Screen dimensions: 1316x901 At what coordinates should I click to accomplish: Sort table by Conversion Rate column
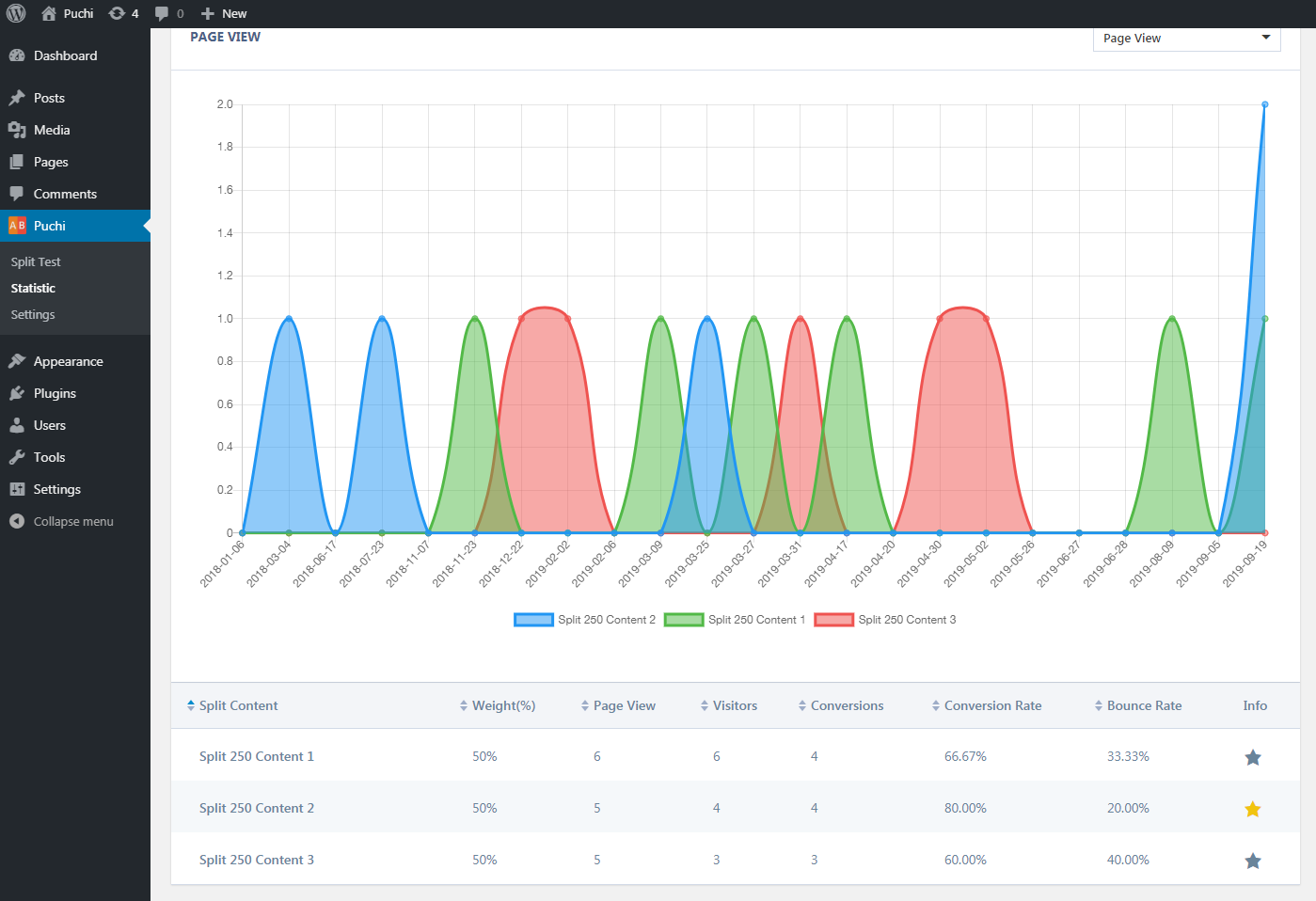click(991, 706)
